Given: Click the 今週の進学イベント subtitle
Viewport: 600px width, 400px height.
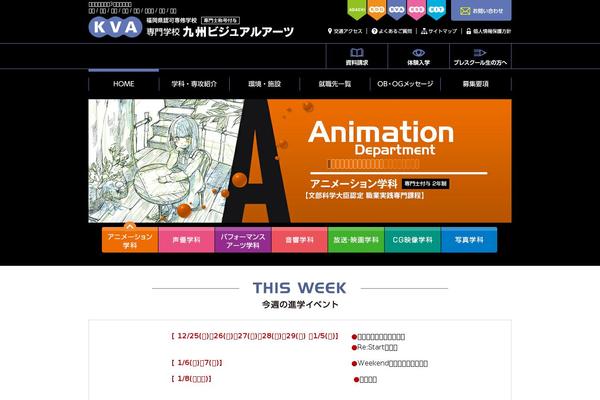Looking at the screenshot, I should pos(300,305).
